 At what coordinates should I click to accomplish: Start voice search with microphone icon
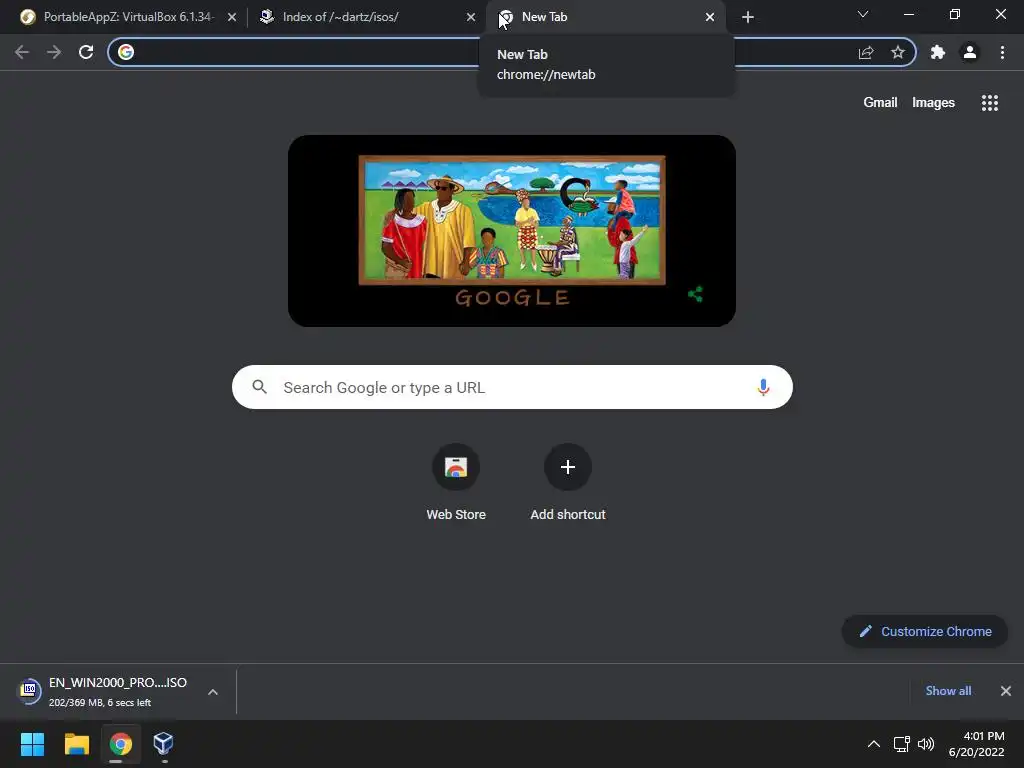(x=763, y=387)
